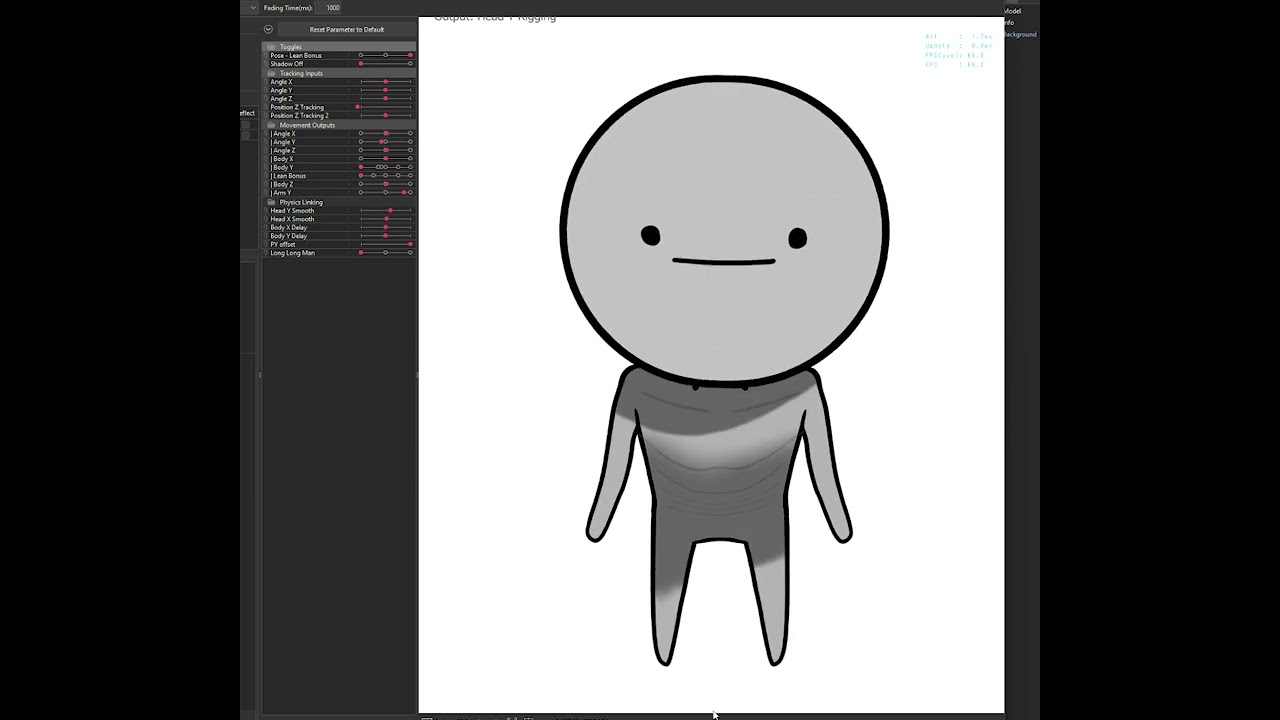Select the 'Shadow Off' parameter row
The height and width of the screenshot is (720, 1280).
(x=339, y=64)
